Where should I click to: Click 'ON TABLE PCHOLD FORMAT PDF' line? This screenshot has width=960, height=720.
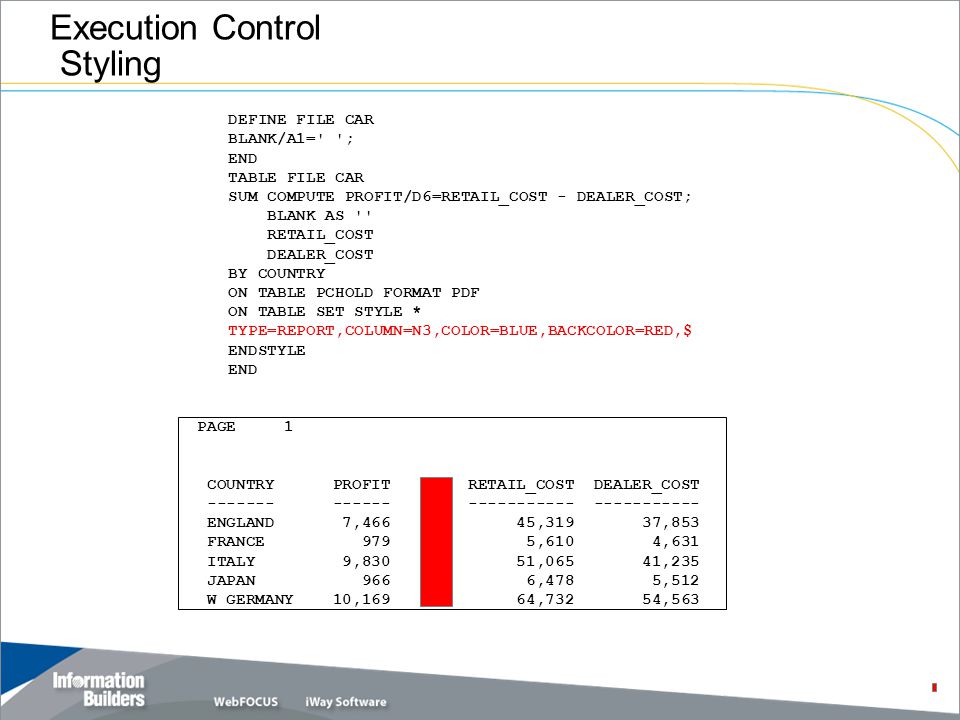353,293
